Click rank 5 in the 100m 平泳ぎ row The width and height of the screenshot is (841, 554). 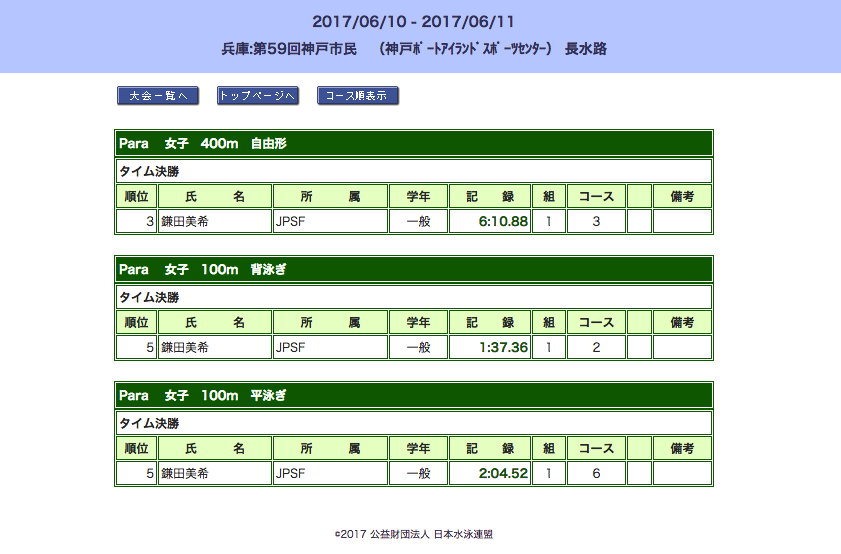coord(150,473)
